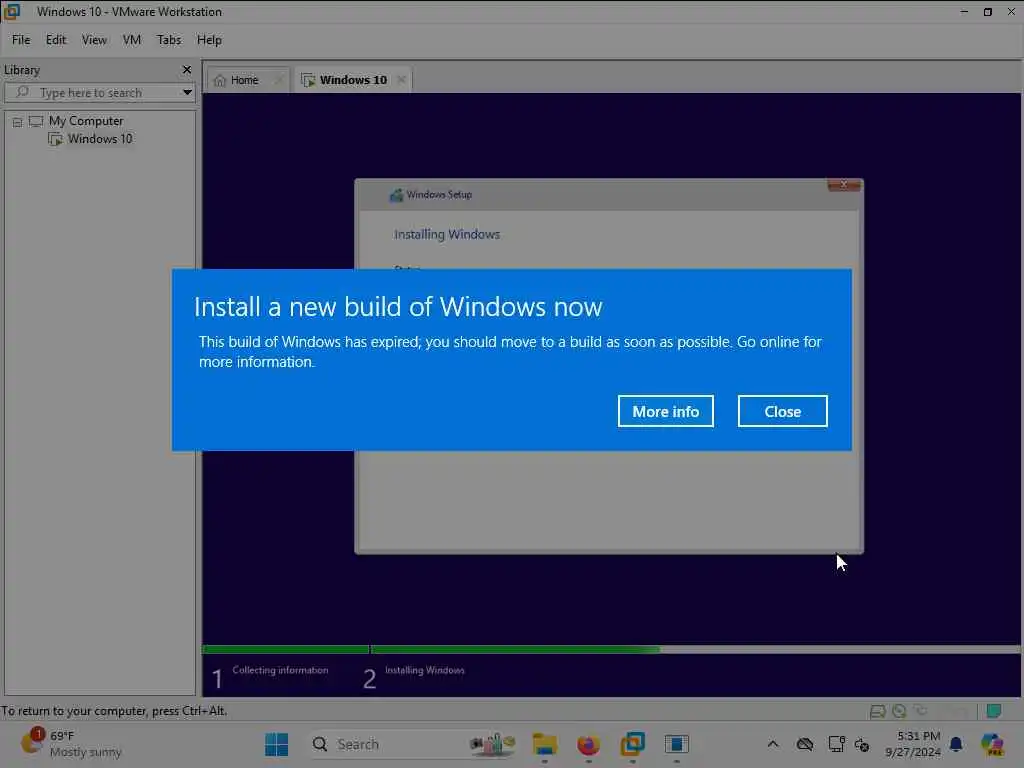The image size is (1024, 768).
Task: Show hidden system tray icons
Action: 773,744
